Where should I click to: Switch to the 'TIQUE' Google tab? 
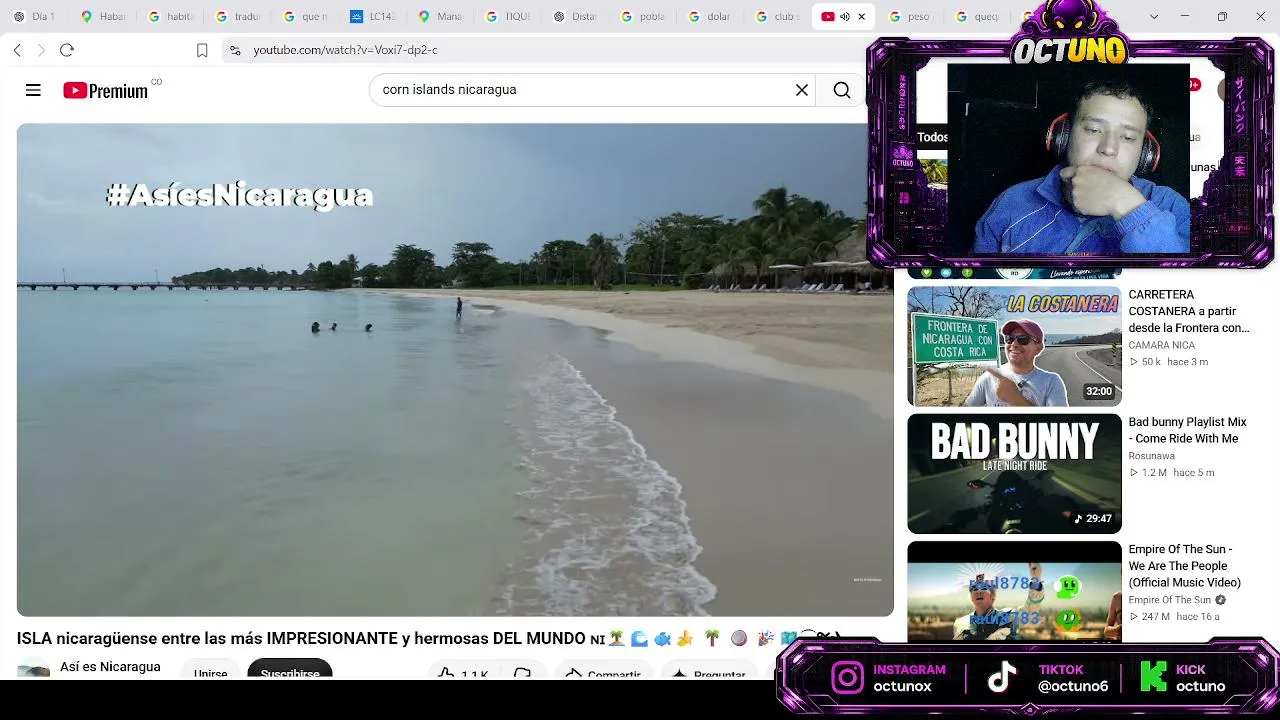point(508,17)
